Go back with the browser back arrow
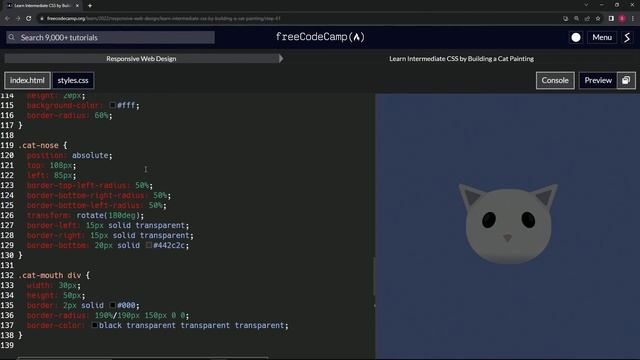 [x=7, y=18]
